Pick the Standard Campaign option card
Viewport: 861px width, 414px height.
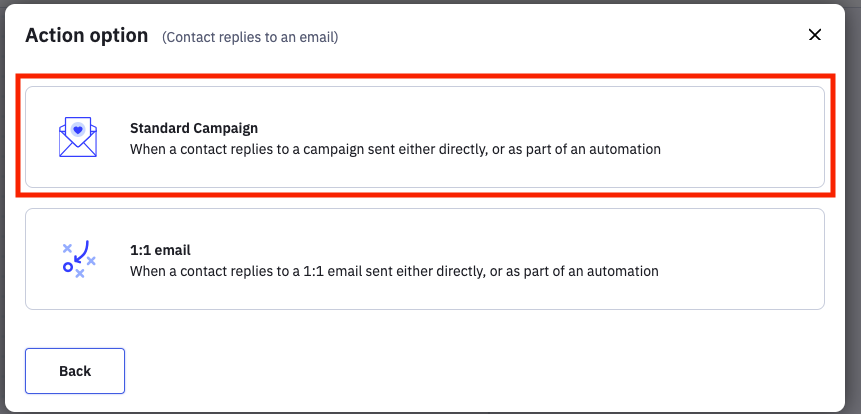[425, 137]
